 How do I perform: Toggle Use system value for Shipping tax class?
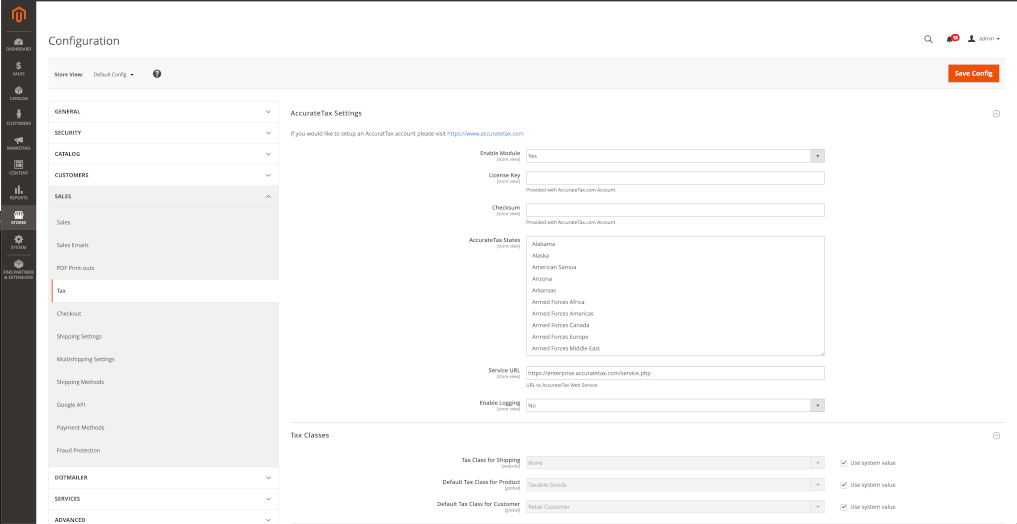pyautogui.click(x=844, y=463)
